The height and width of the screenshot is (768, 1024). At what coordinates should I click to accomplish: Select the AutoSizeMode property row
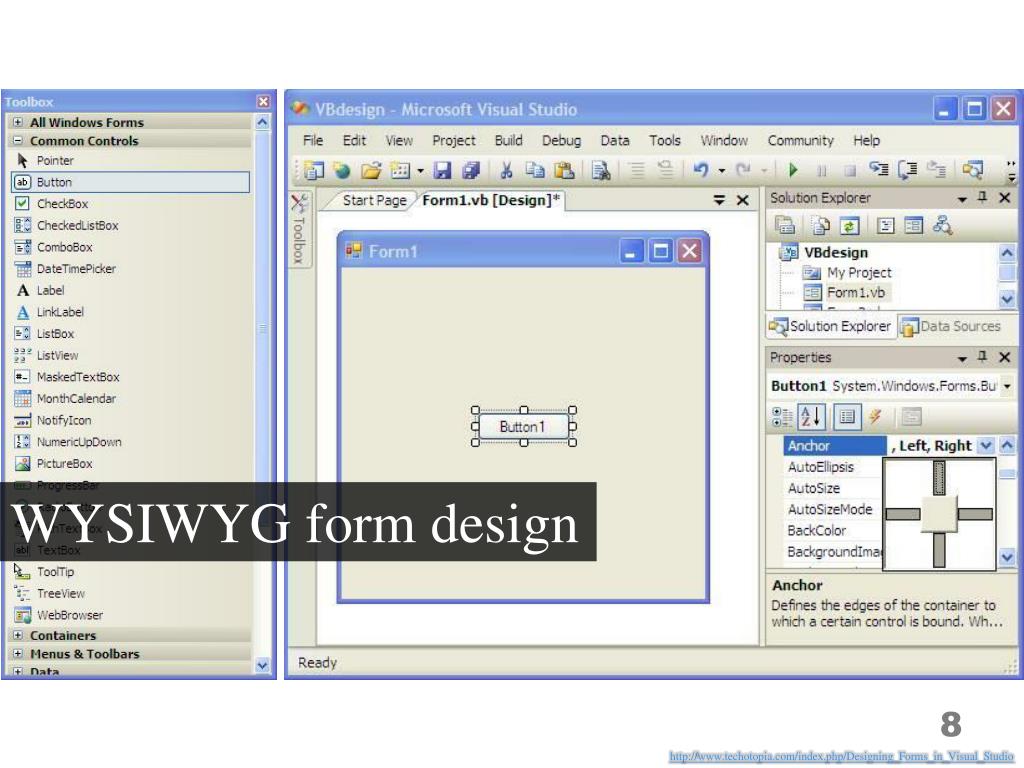(833, 509)
